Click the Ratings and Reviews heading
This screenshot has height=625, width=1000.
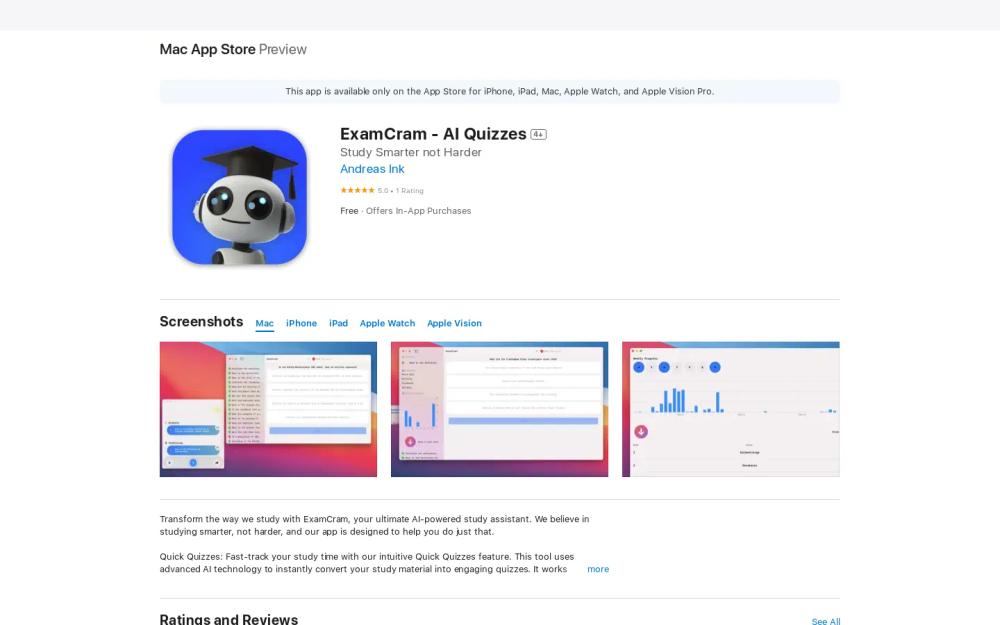(x=228, y=619)
